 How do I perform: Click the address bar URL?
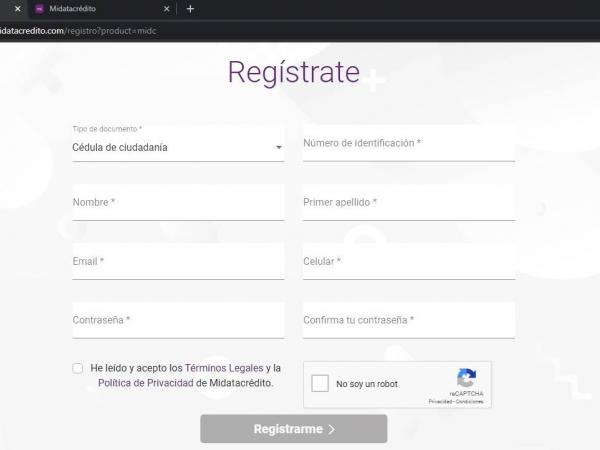[80, 31]
